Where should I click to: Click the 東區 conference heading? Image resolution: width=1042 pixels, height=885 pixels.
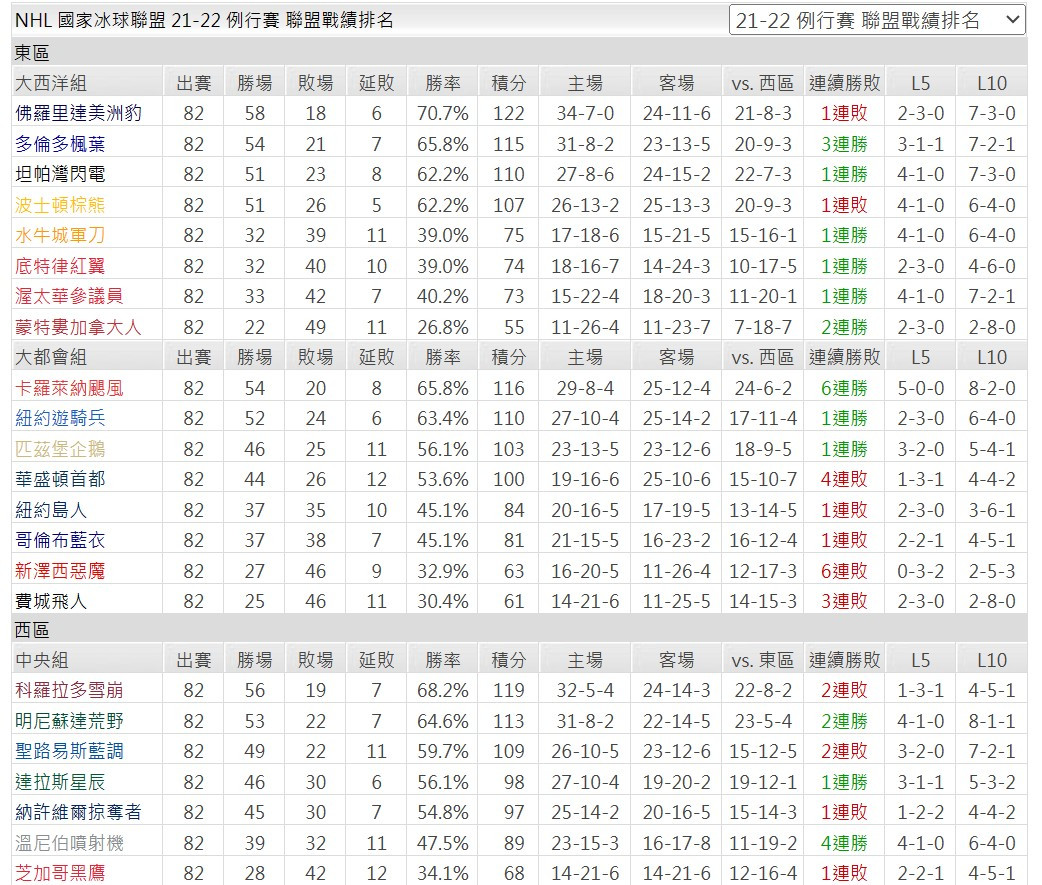(x=33, y=52)
